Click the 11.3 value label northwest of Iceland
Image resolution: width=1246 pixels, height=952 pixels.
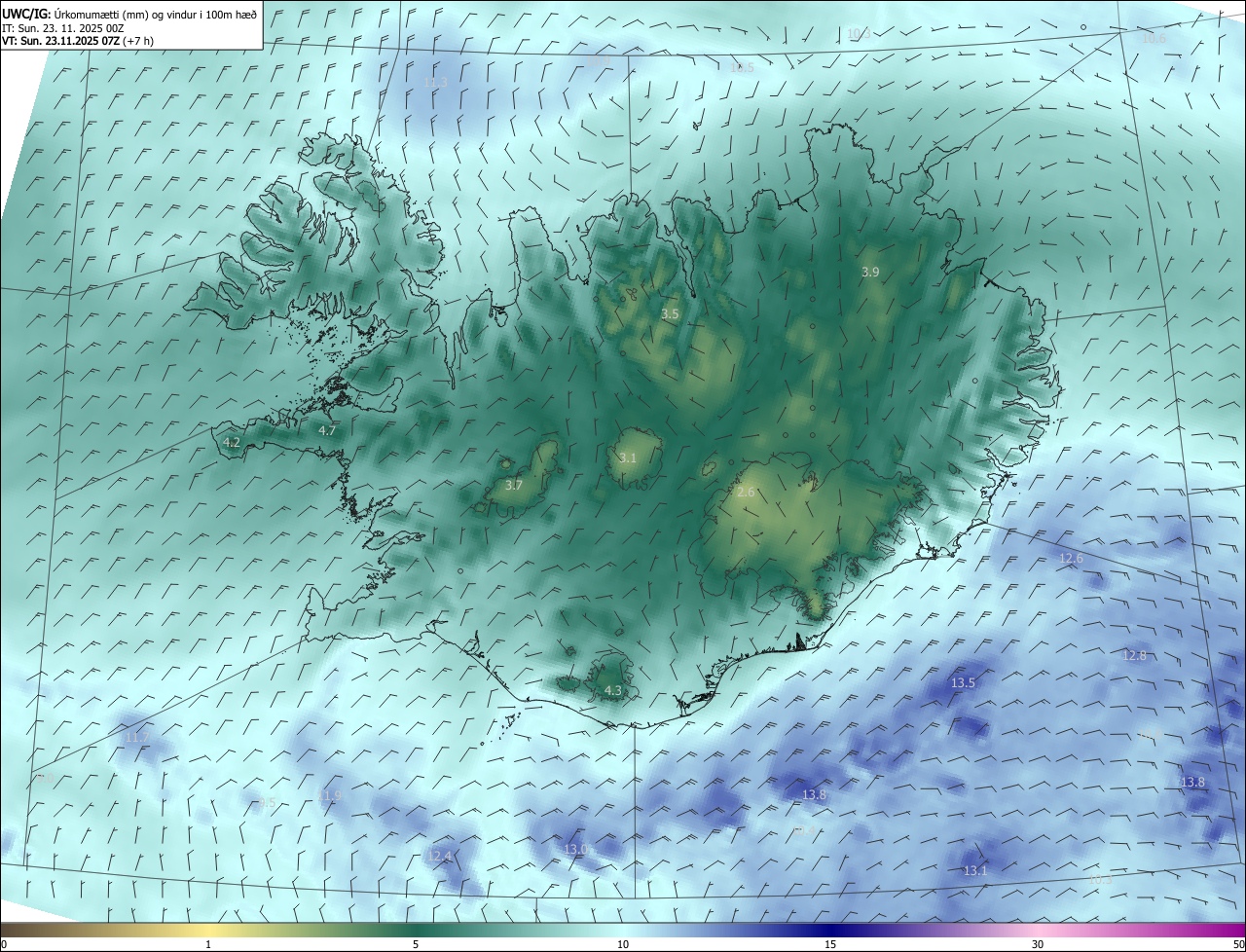[436, 83]
